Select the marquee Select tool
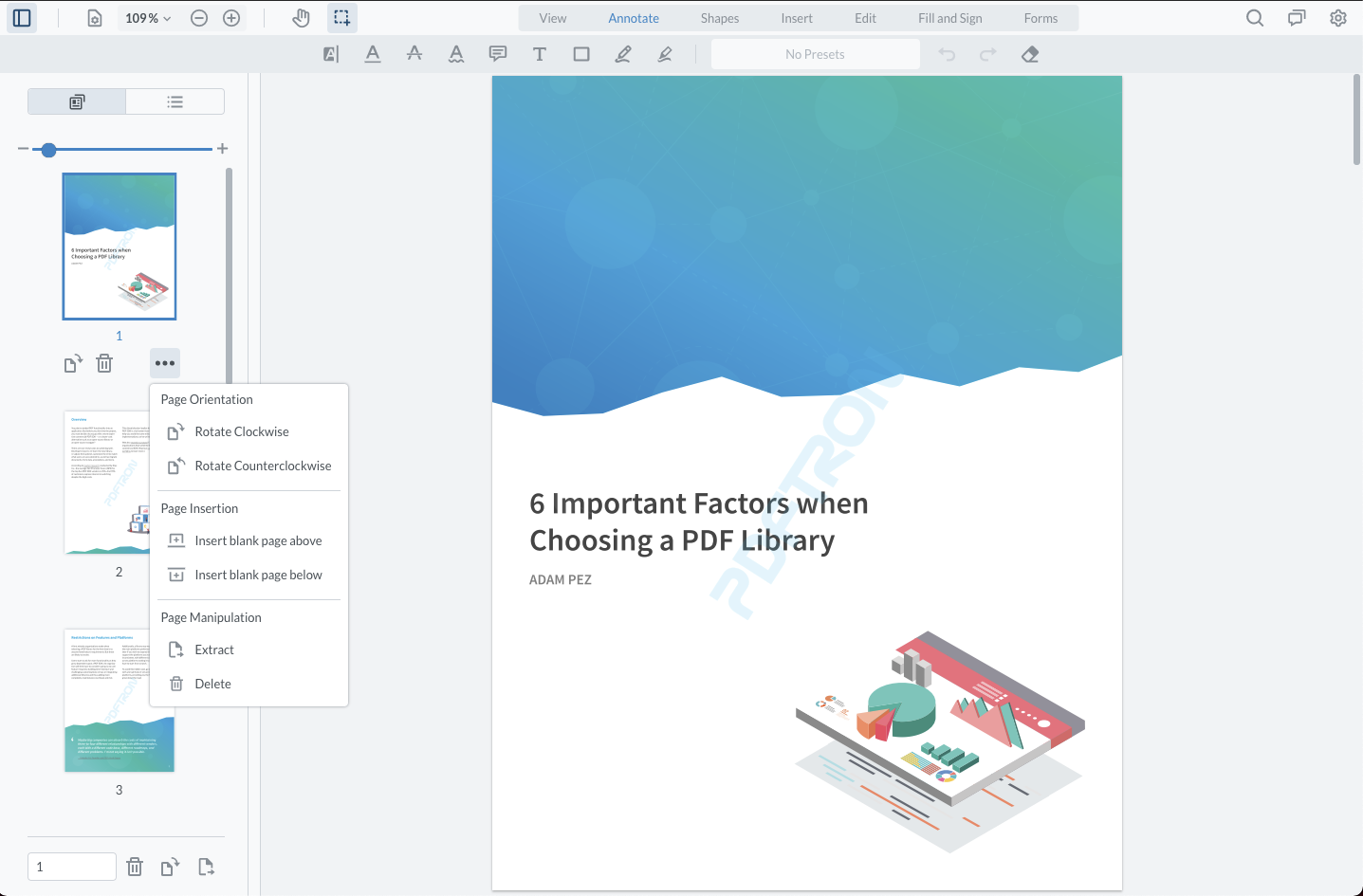 pyautogui.click(x=342, y=18)
